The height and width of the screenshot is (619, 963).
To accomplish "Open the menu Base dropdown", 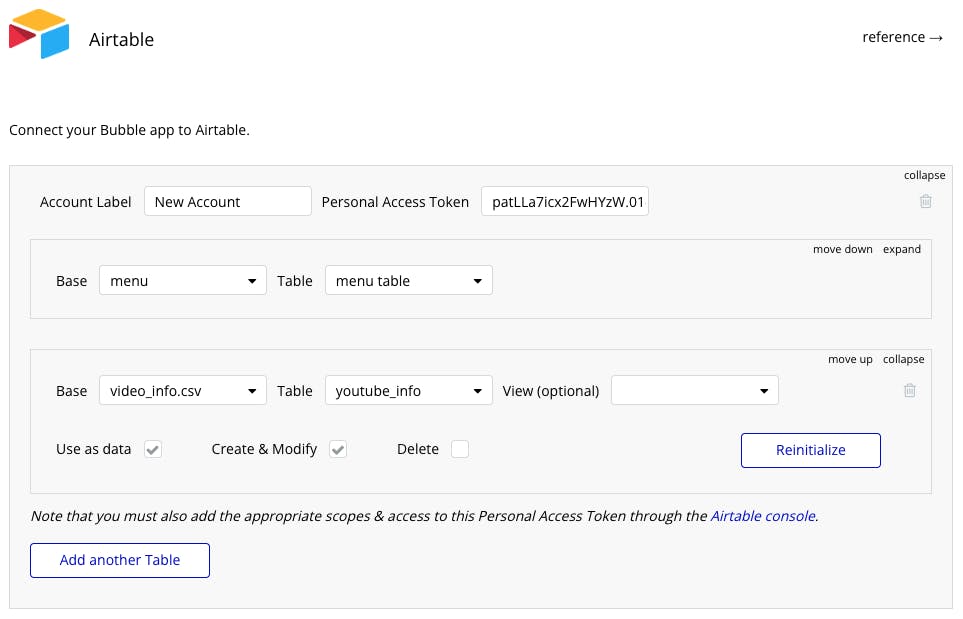I will pyautogui.click(x=183, y=281).
